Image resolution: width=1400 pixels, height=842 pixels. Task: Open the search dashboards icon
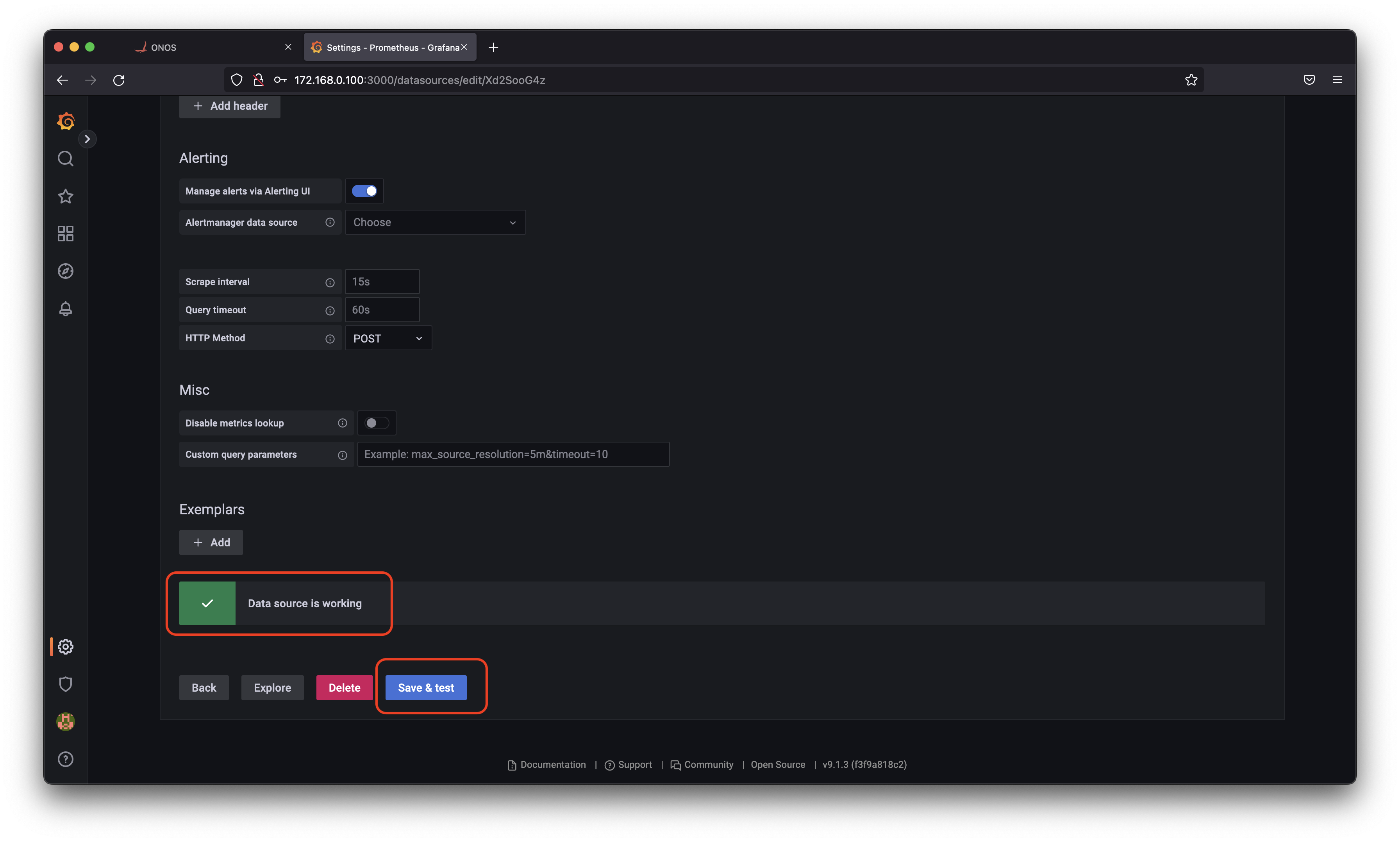[66, 158]
